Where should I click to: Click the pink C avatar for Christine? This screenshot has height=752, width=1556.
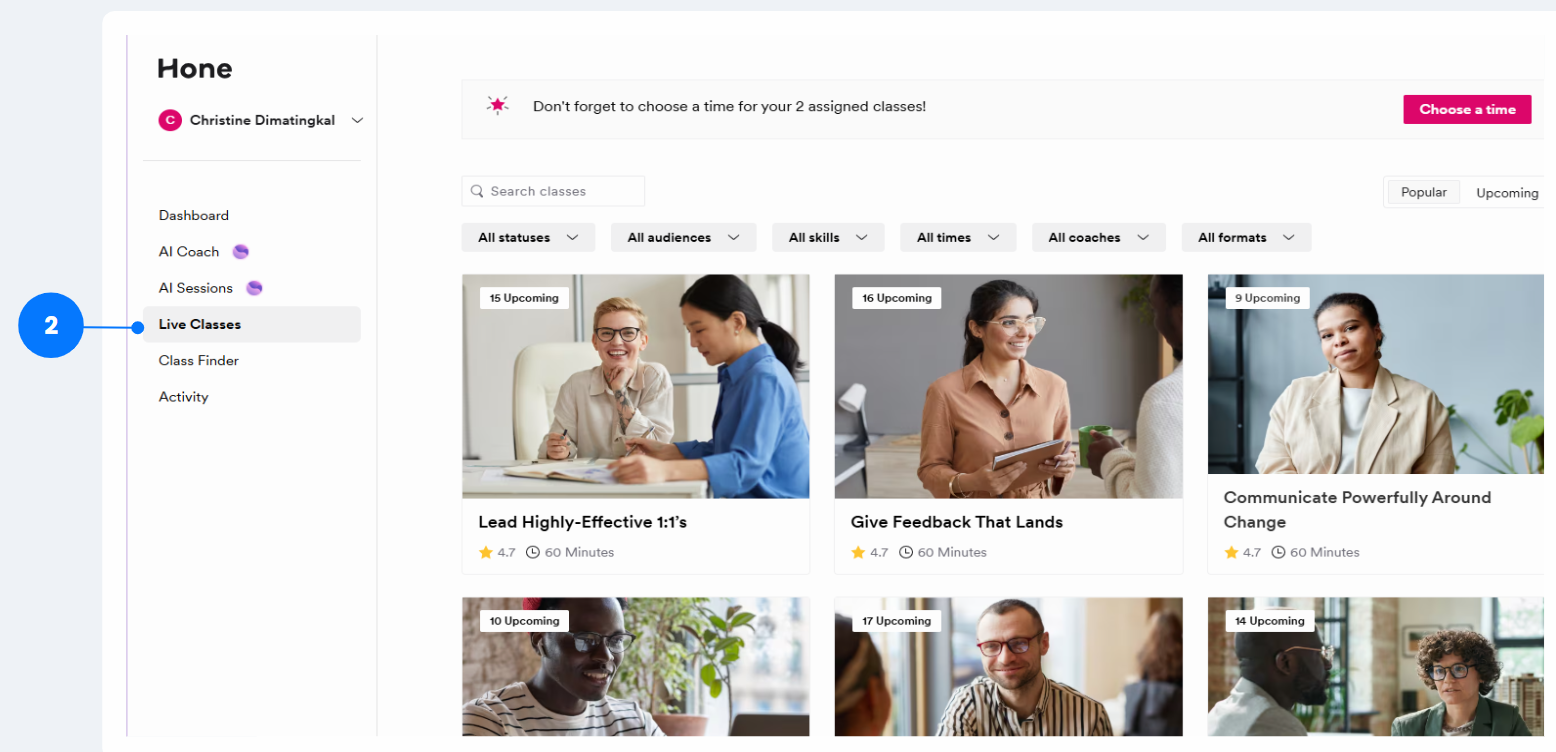(170, 120)
